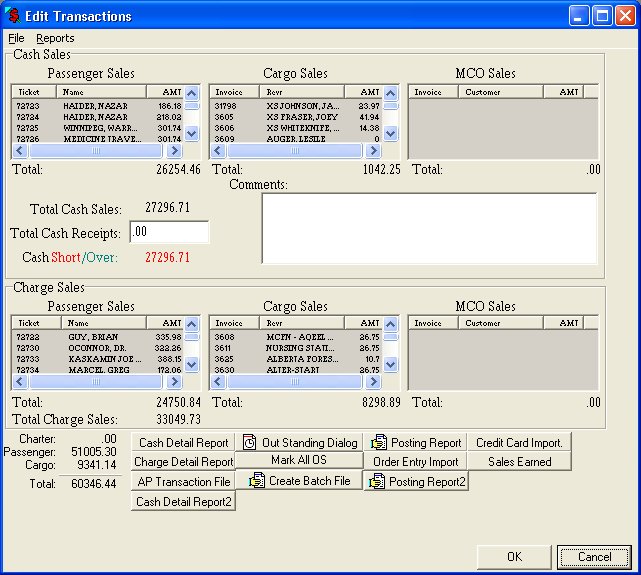This screenshot has width=641, height=575.
Task: Minimize the Edit Transactions window
Action: point(578,16)
